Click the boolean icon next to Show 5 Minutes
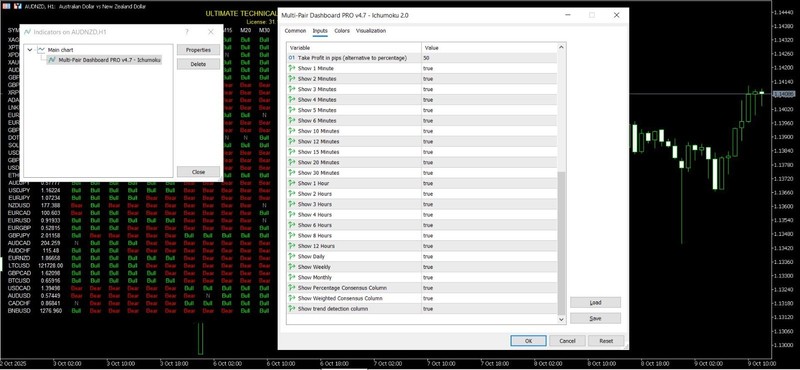The width and height of the screenshot is (800, 370). pyautogui.click(x=292, y=110)
